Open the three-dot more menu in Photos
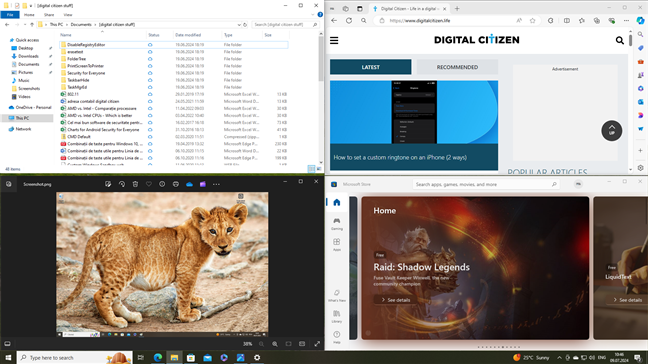Image resolution: width=648 pixels, height=364 pixels. [x=216, y=184]
